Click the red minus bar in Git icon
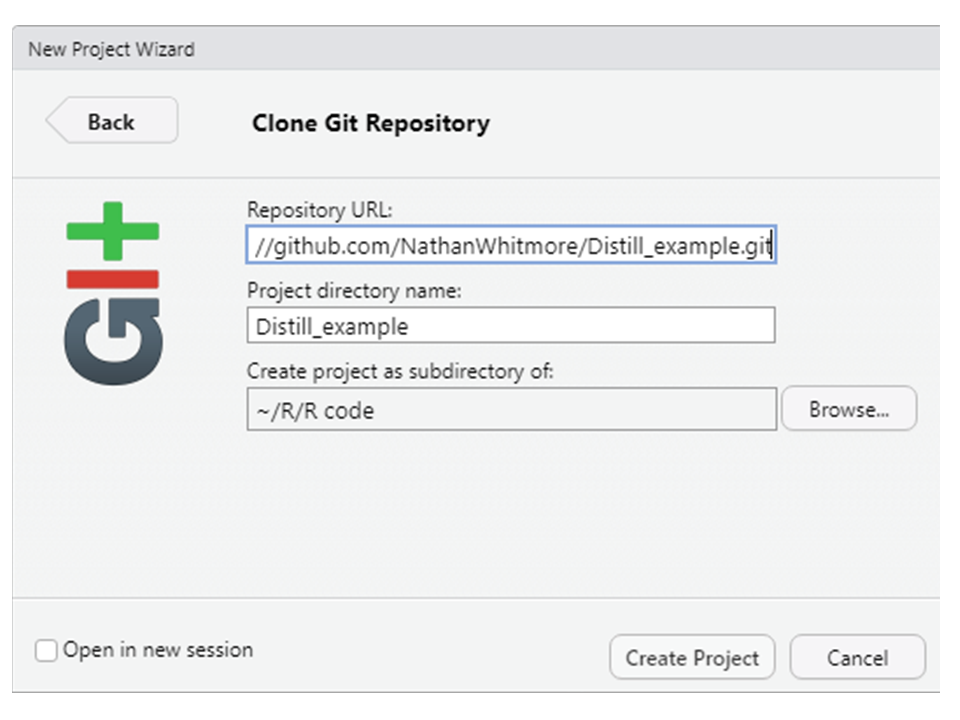Viewport: 960px width, 720px height. pyautogui.click(x=113, y=279)
